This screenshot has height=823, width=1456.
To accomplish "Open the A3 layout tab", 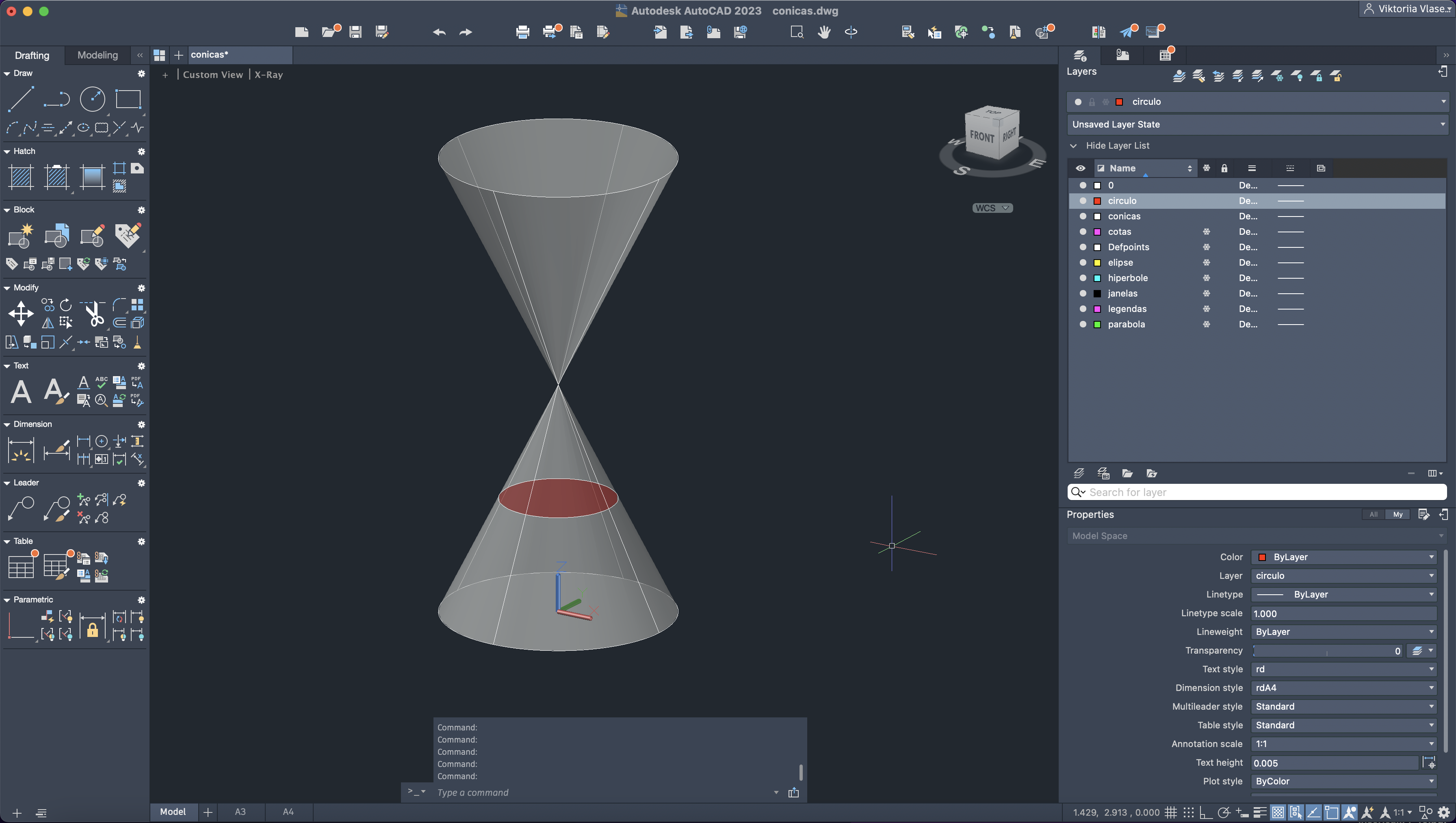I will (x=240, y=812).
